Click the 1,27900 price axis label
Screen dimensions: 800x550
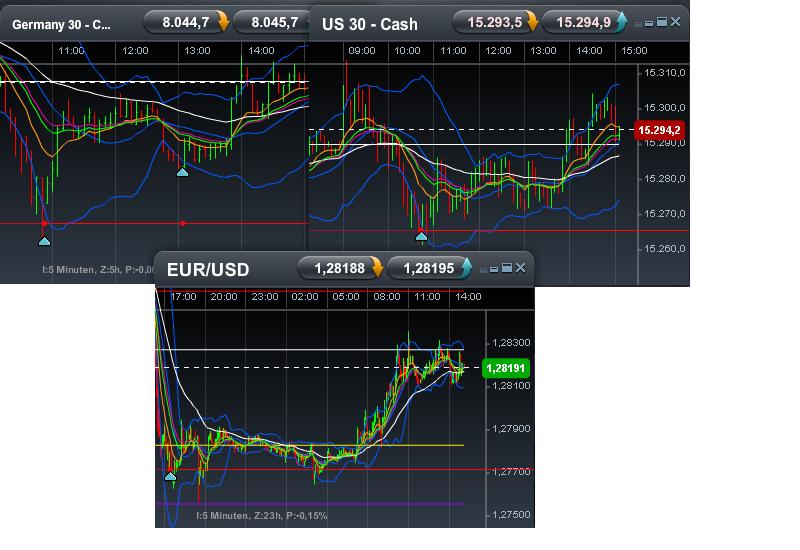[x=511, y=429]
